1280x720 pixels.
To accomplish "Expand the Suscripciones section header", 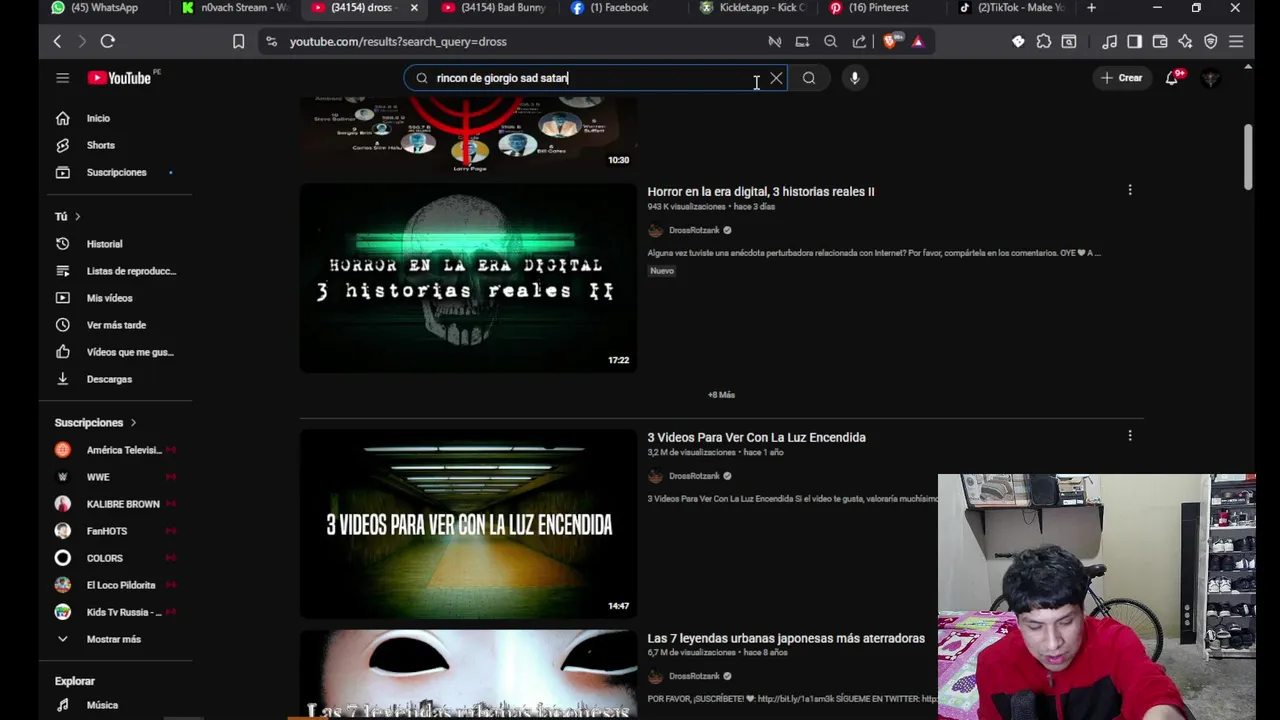I will click(x=95, y=423).
